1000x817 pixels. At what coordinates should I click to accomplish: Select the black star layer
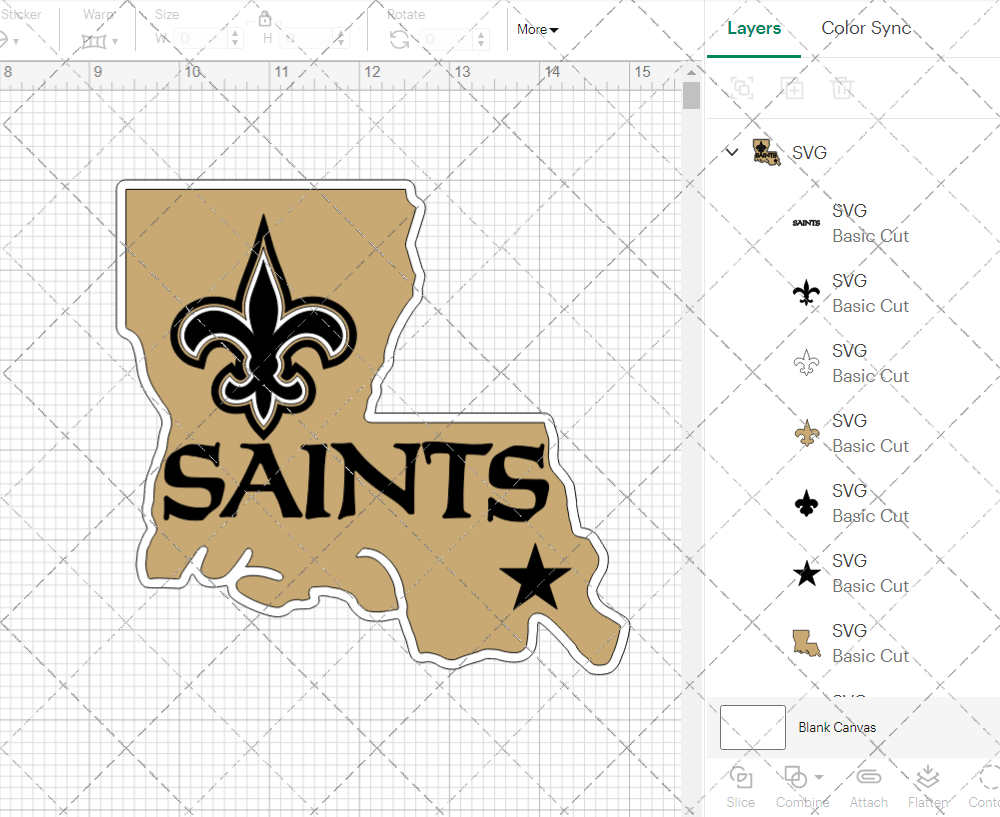pos(850,573)
